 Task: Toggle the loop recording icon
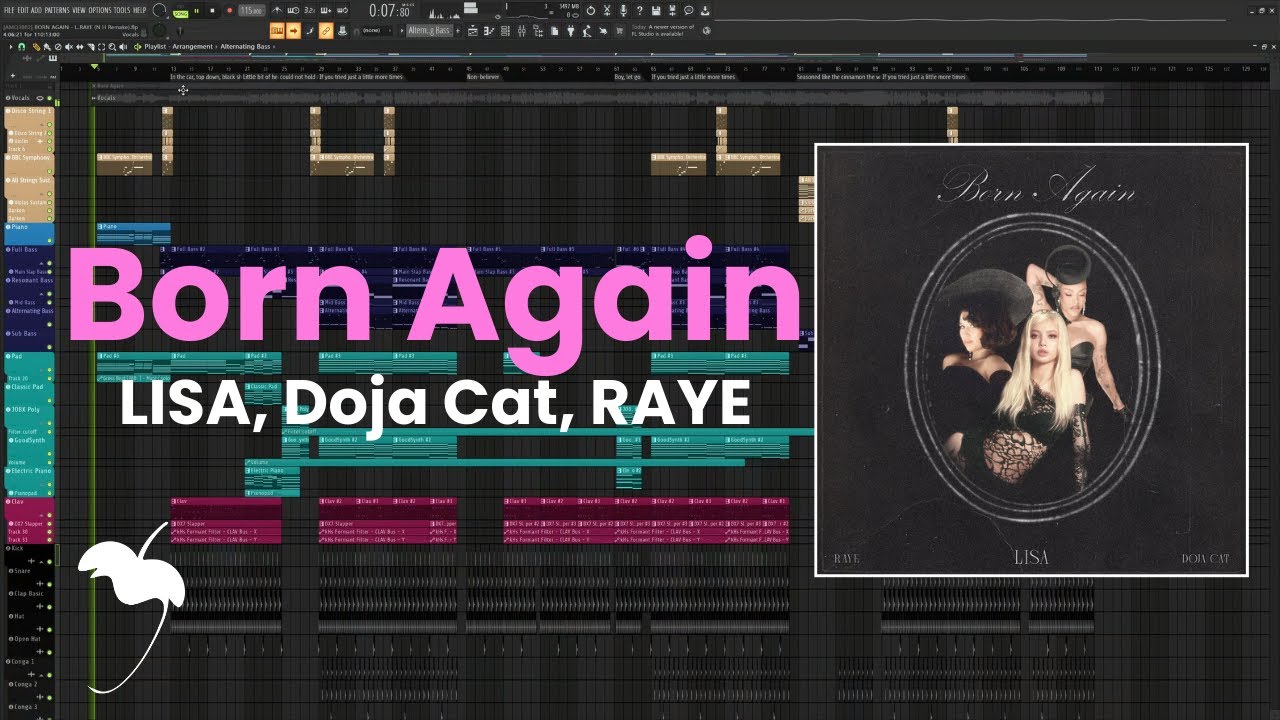tap(342, 10)
